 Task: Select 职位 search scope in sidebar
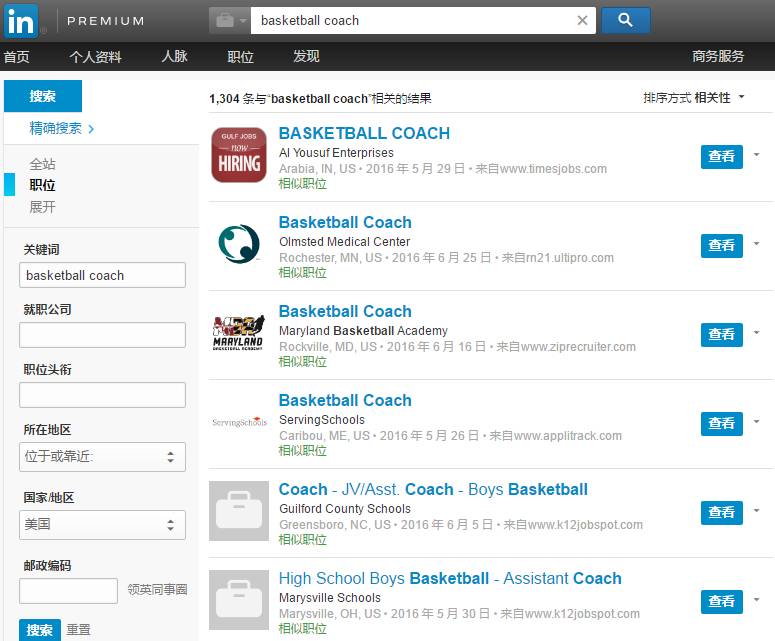pyautogui.click(x=43, y=185)
